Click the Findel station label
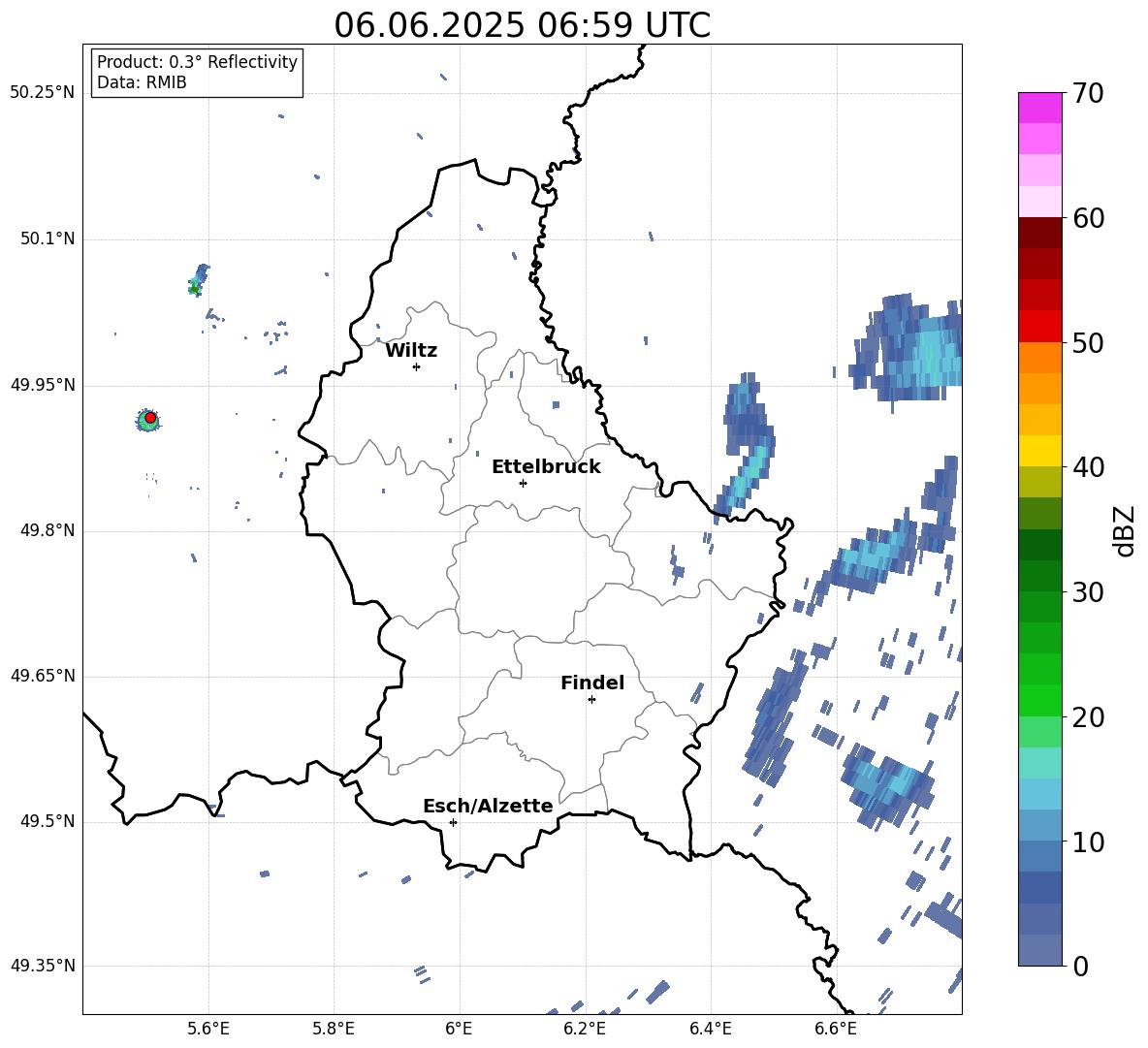Image resolution: width=1148 pixels, height=1048 pixels. click(x=592, y=683)
